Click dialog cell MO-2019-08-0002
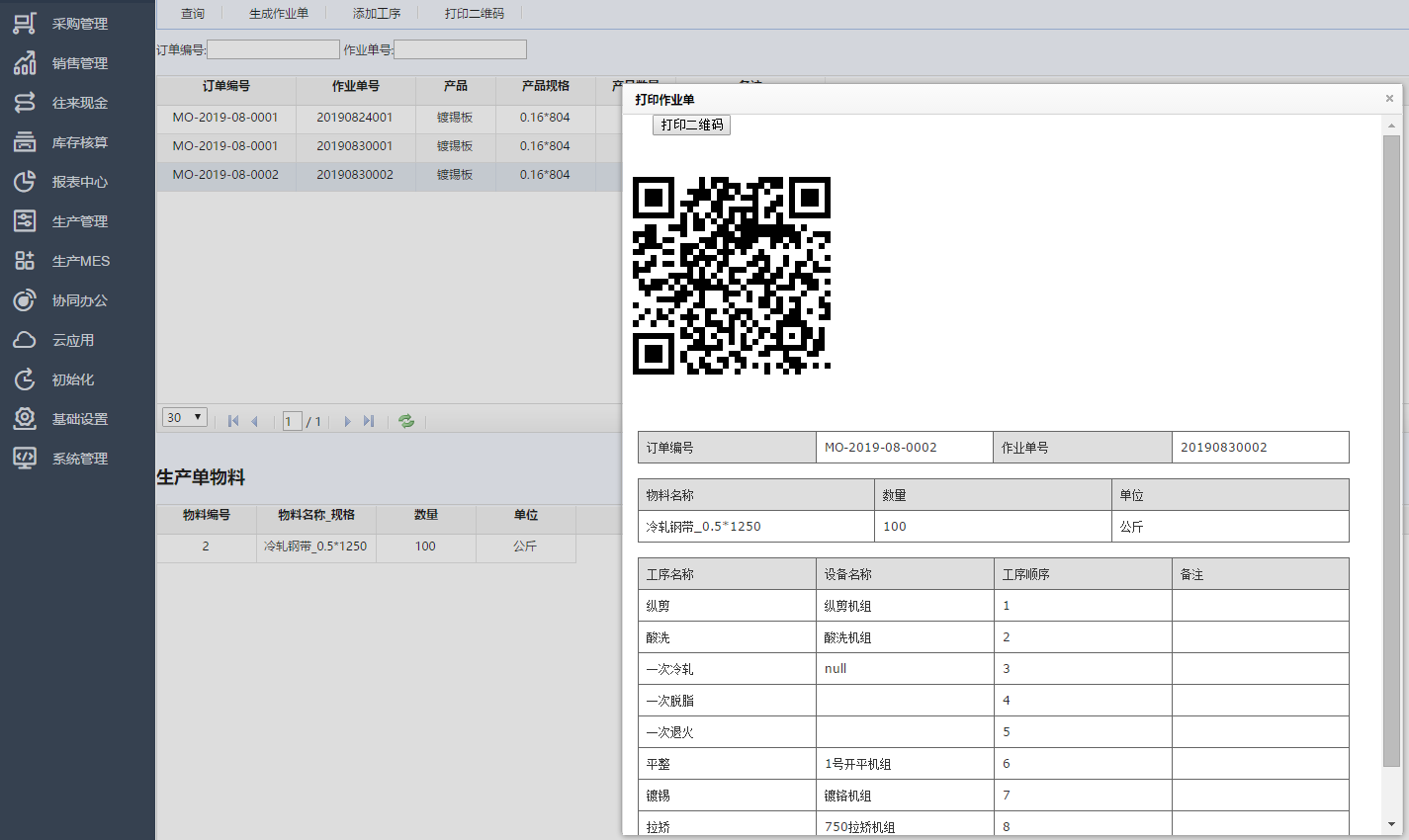Viewport: 1409px width, 840px height. (905, 448)
